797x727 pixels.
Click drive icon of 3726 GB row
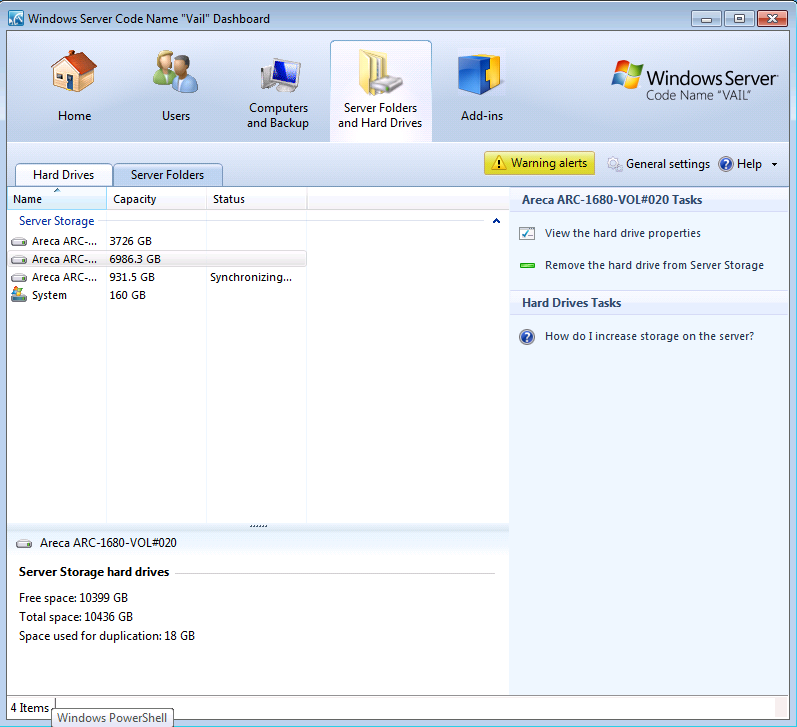pos(19,241)
